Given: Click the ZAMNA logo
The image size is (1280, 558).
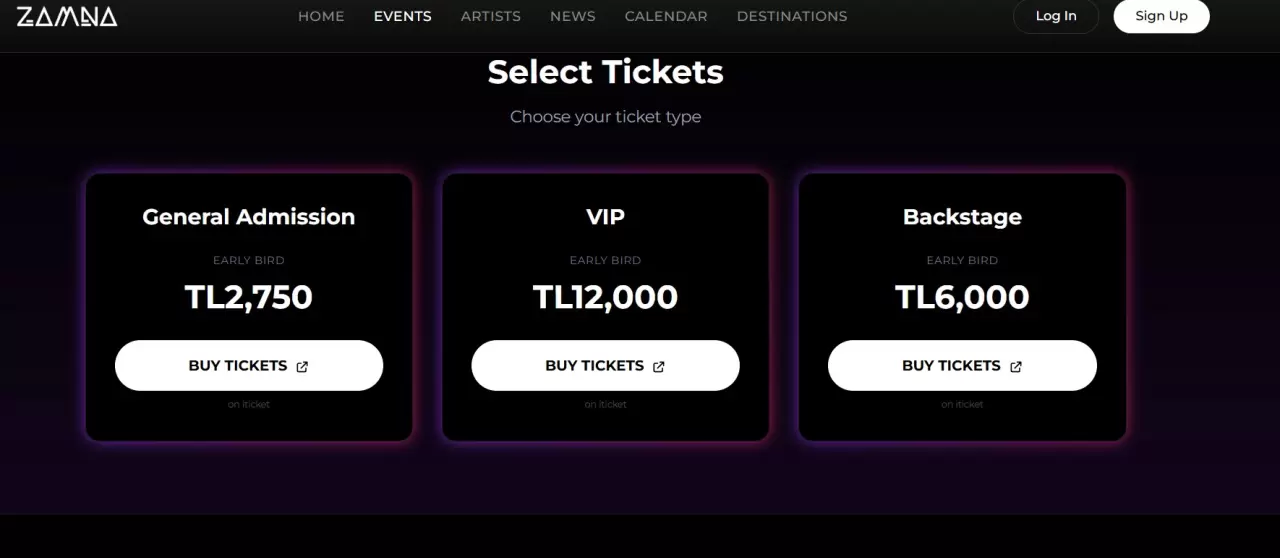Looking at the screenshot, I should click(x=67, y=16).
